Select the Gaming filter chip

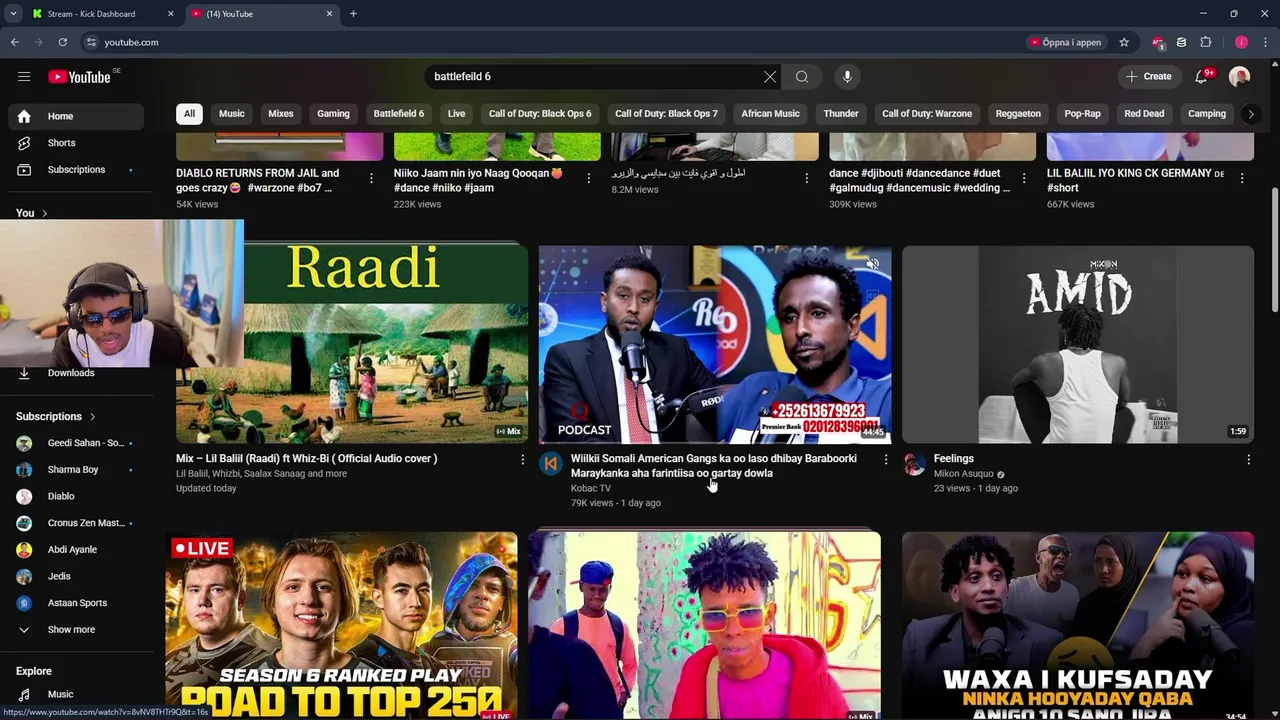(333, 114)
